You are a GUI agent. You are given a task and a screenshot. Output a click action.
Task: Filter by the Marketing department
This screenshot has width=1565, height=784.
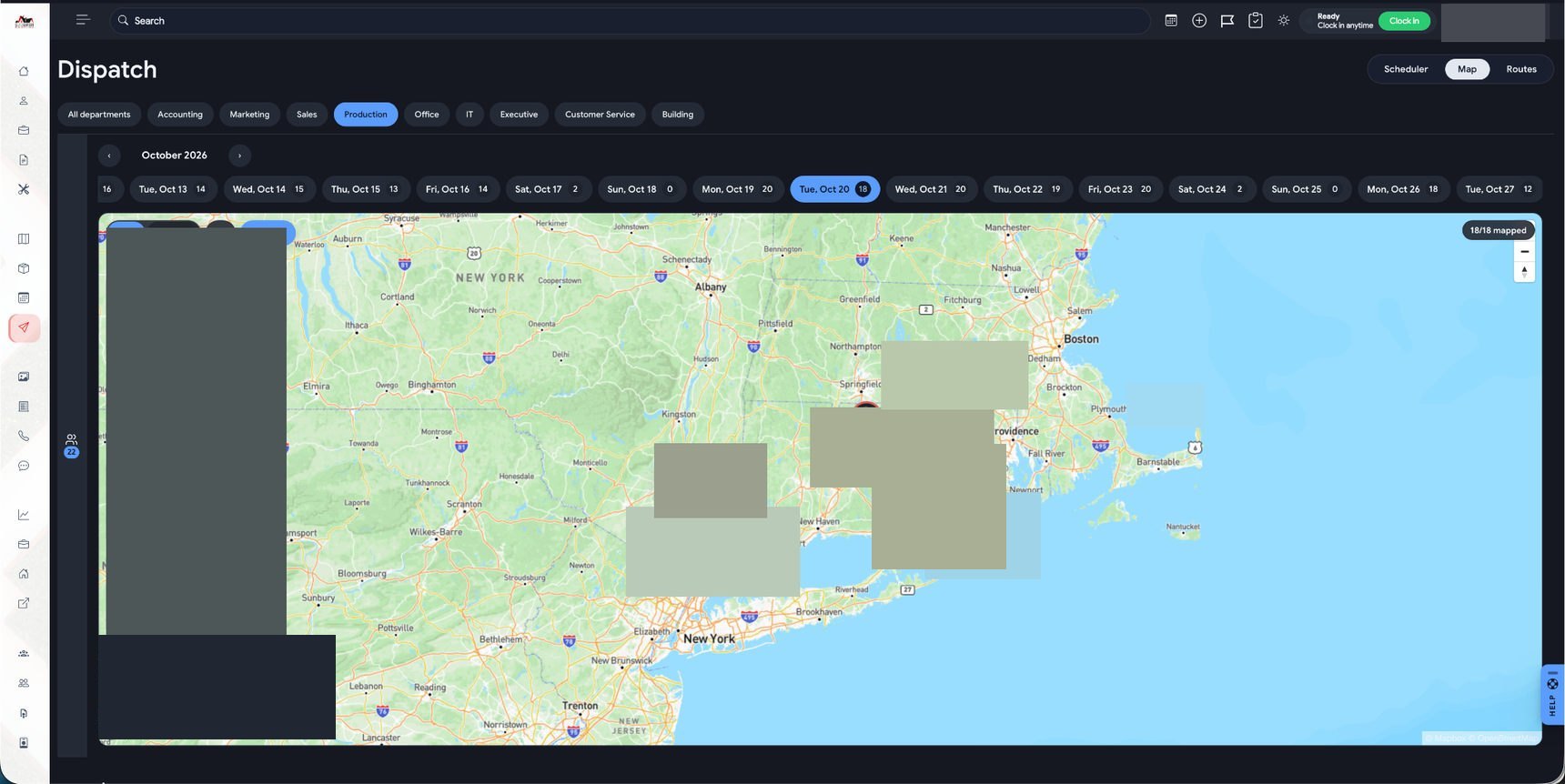coord(249,115)
